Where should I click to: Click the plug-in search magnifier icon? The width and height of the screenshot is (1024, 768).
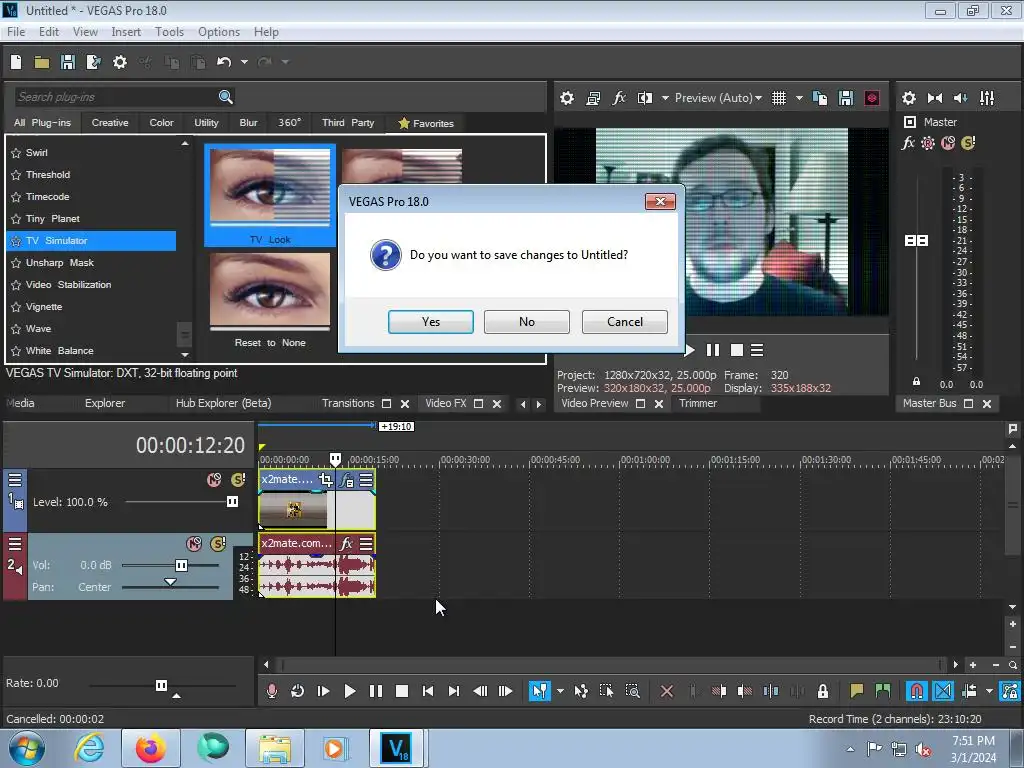click(226, 97)
